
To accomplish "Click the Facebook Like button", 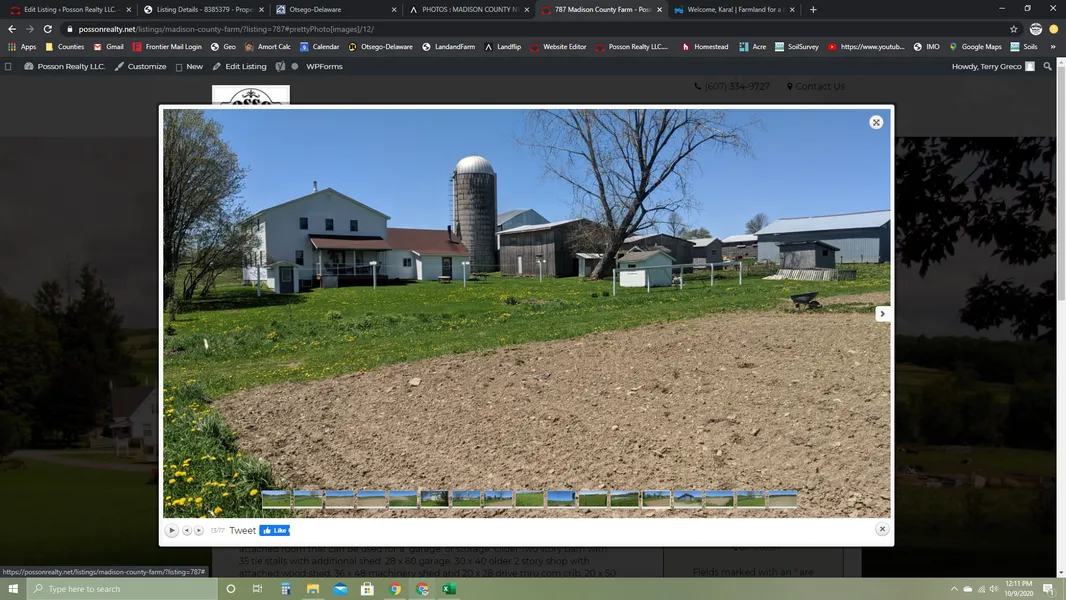I will coord(274,531).
